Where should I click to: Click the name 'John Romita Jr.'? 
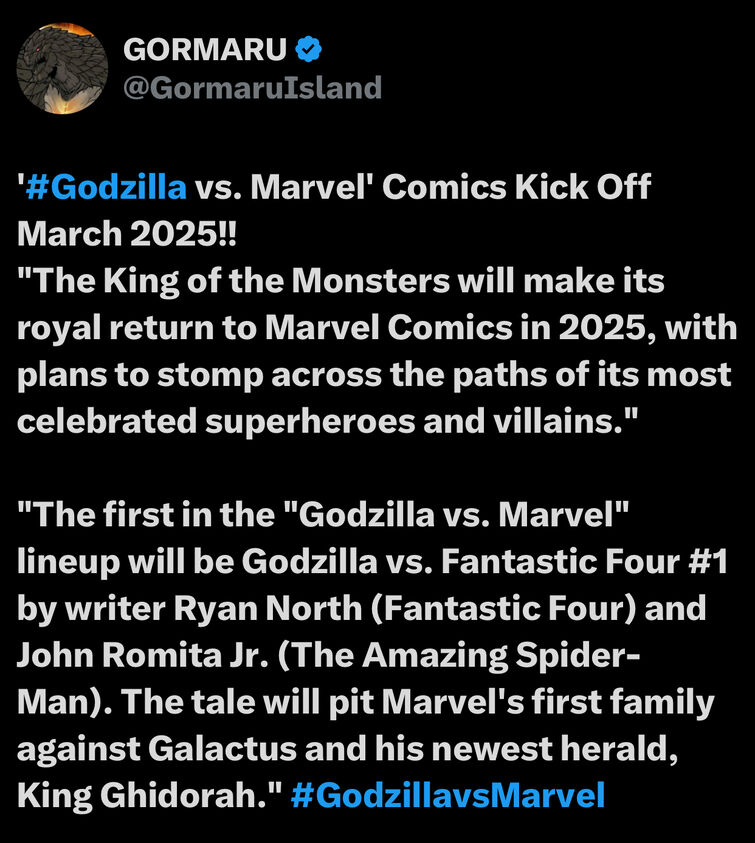point(143,655)
